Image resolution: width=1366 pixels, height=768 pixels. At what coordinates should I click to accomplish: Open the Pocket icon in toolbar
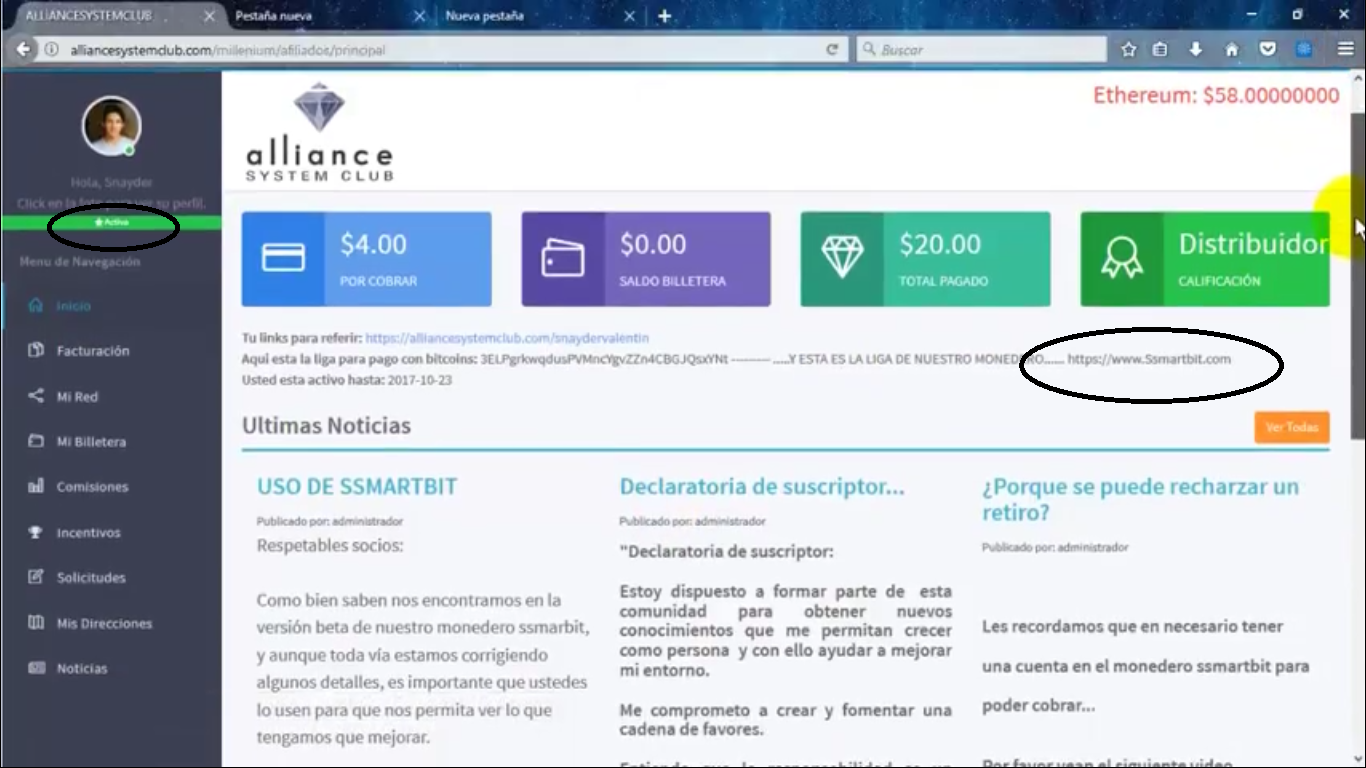click(1267, 49)
